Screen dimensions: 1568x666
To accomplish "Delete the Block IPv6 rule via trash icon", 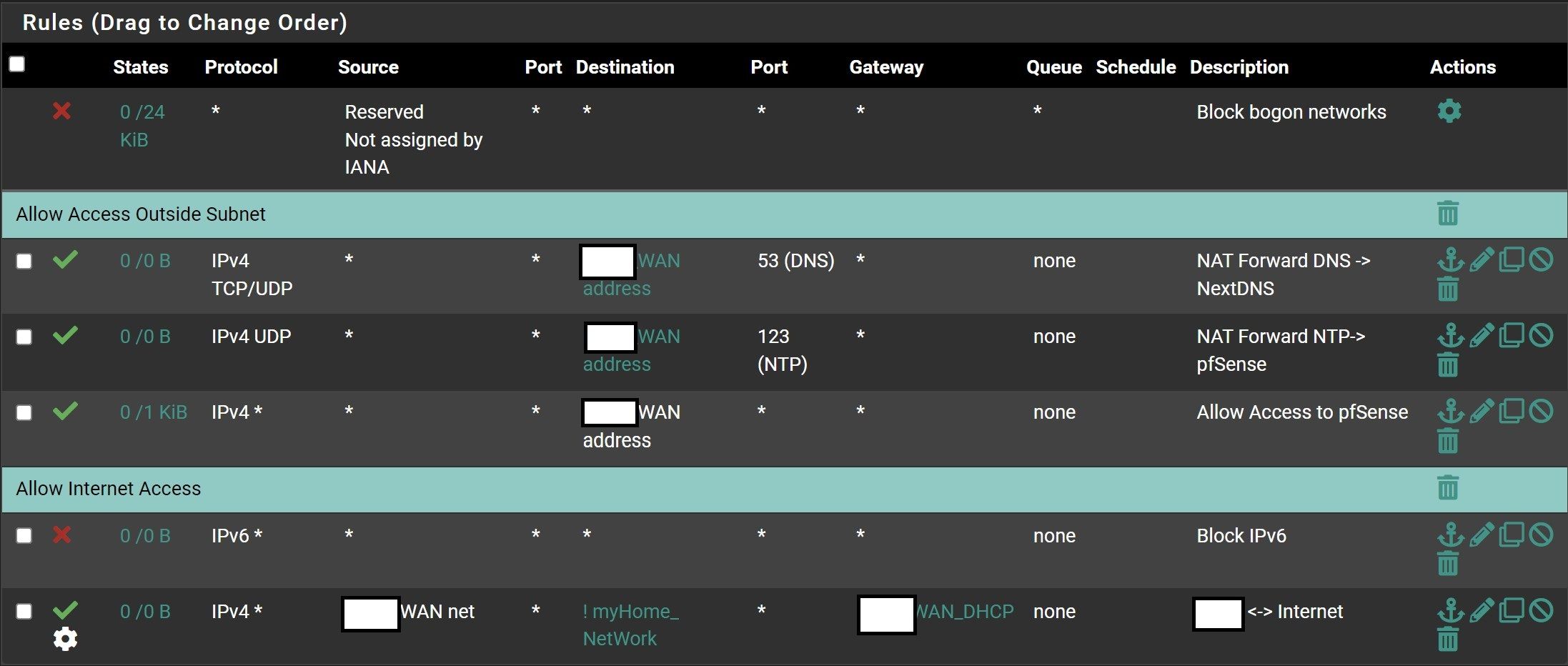I will click(x=1447, y=564).
